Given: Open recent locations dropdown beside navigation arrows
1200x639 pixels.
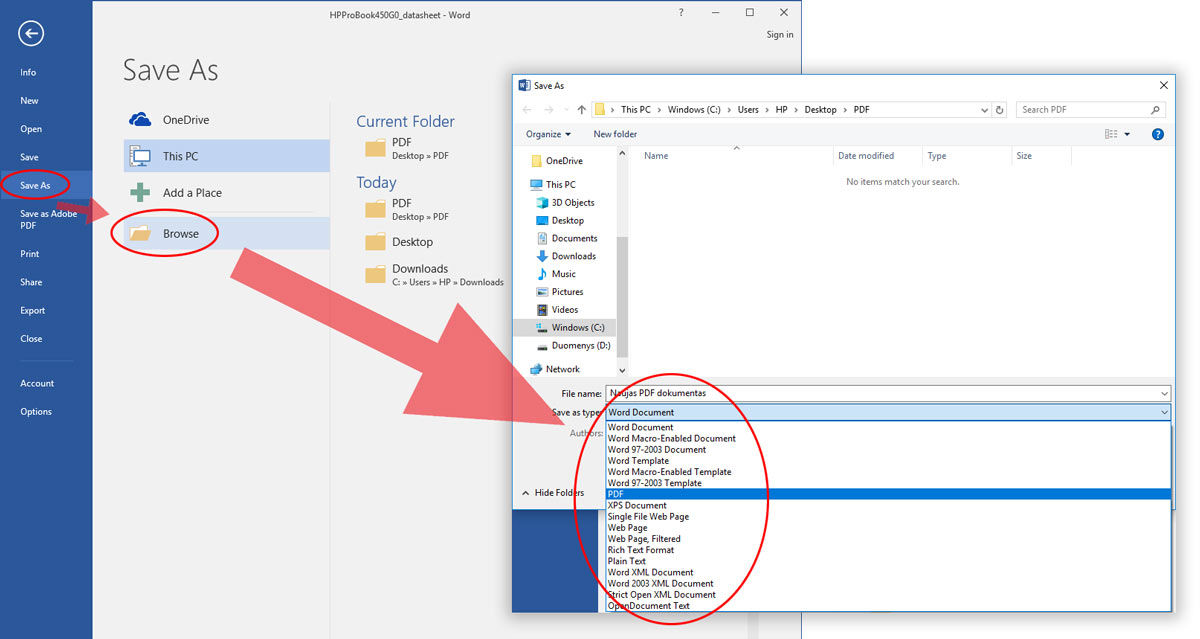Looking at the screenshot, I should pos(566,110).
